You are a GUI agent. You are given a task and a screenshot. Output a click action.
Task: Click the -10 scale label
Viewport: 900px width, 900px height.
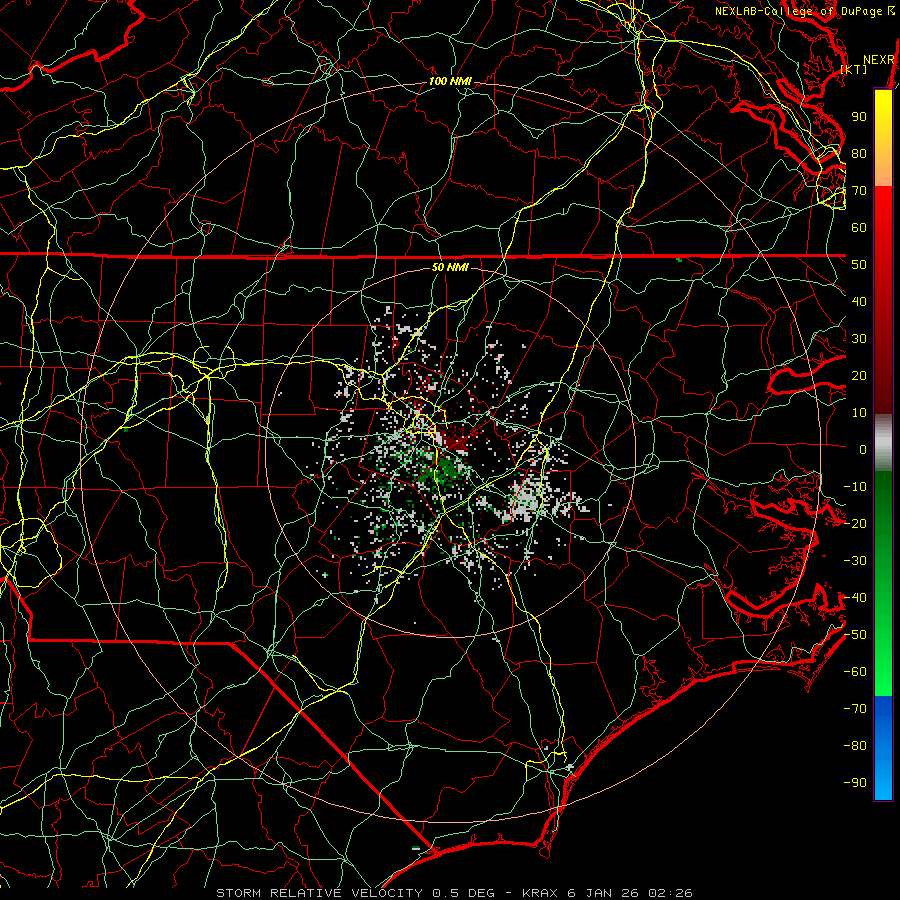coord(855,487)
